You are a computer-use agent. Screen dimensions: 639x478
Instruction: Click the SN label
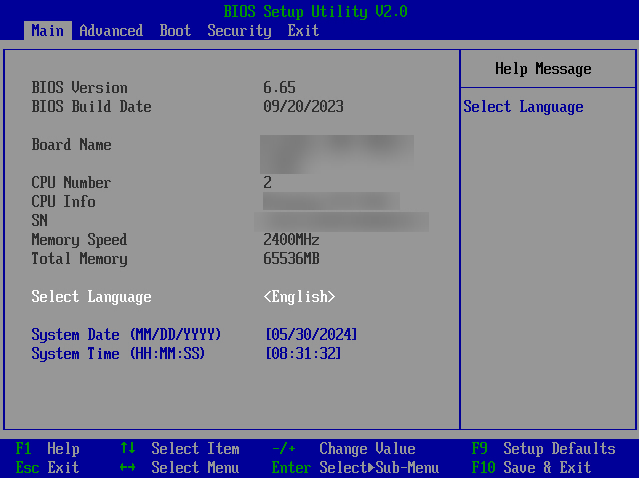click(40, 220)
